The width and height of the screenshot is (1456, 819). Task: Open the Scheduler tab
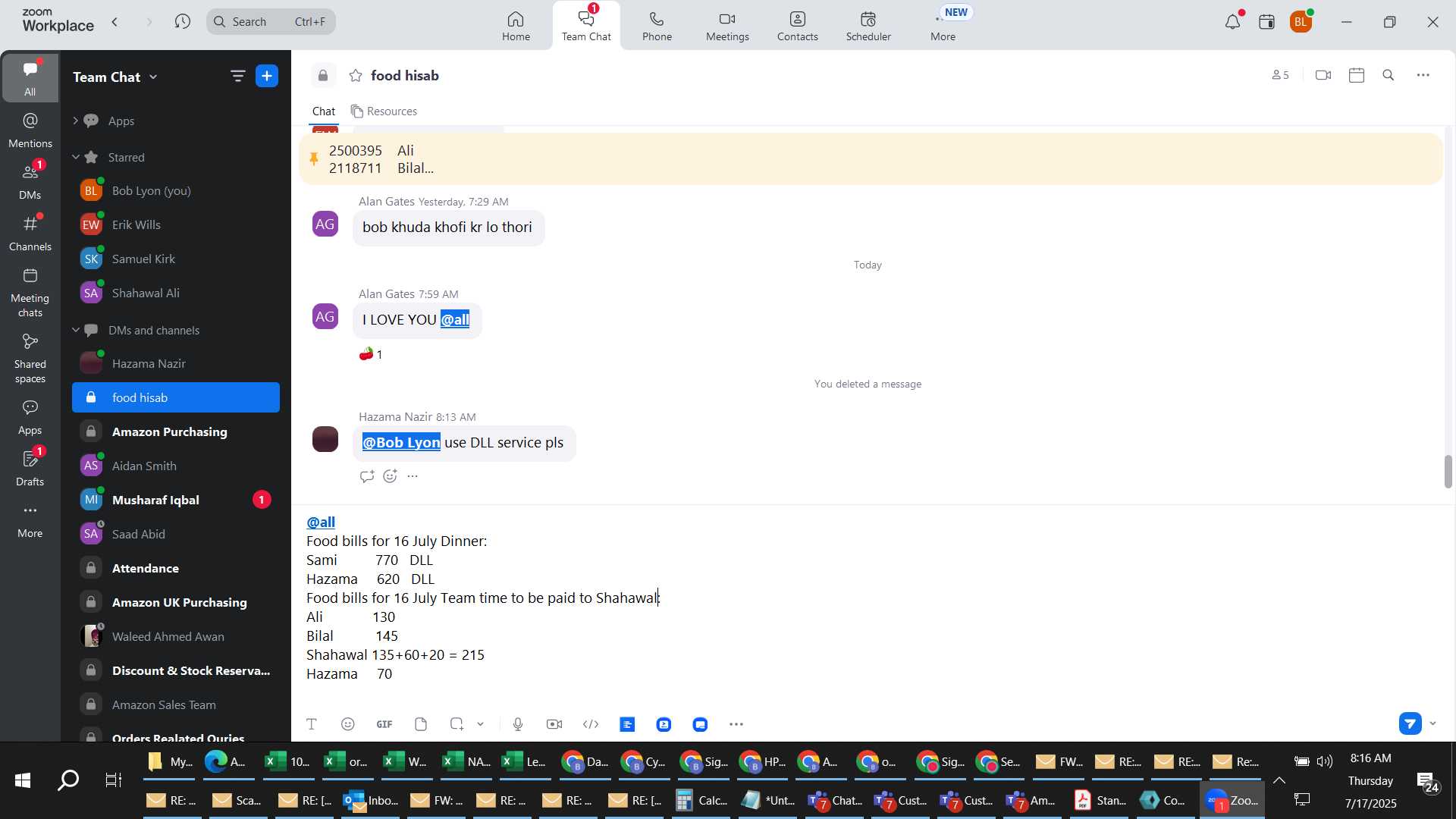point(868,26)
